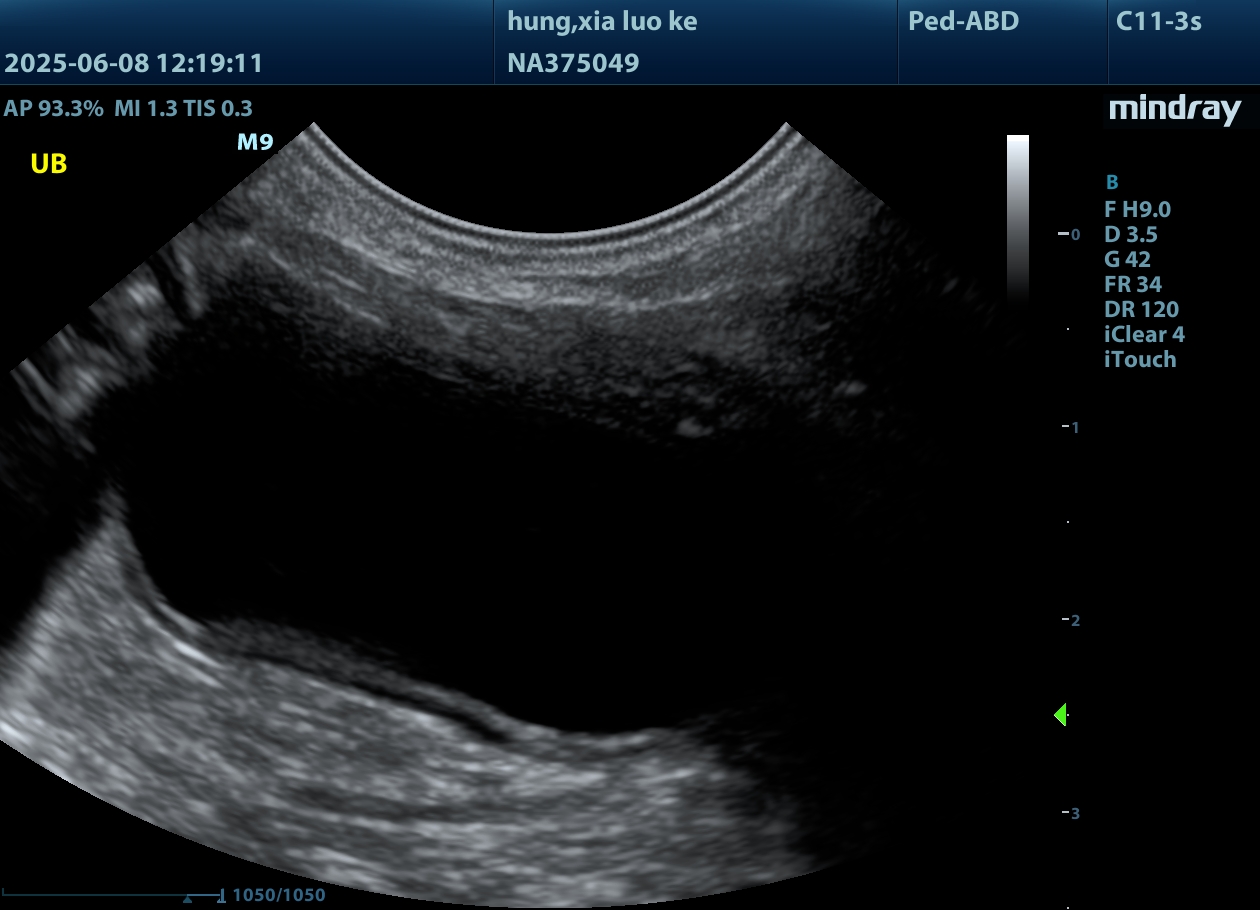Select the gain value G 42
The image size is (1260, 910).
click(x=1127, y=260)
